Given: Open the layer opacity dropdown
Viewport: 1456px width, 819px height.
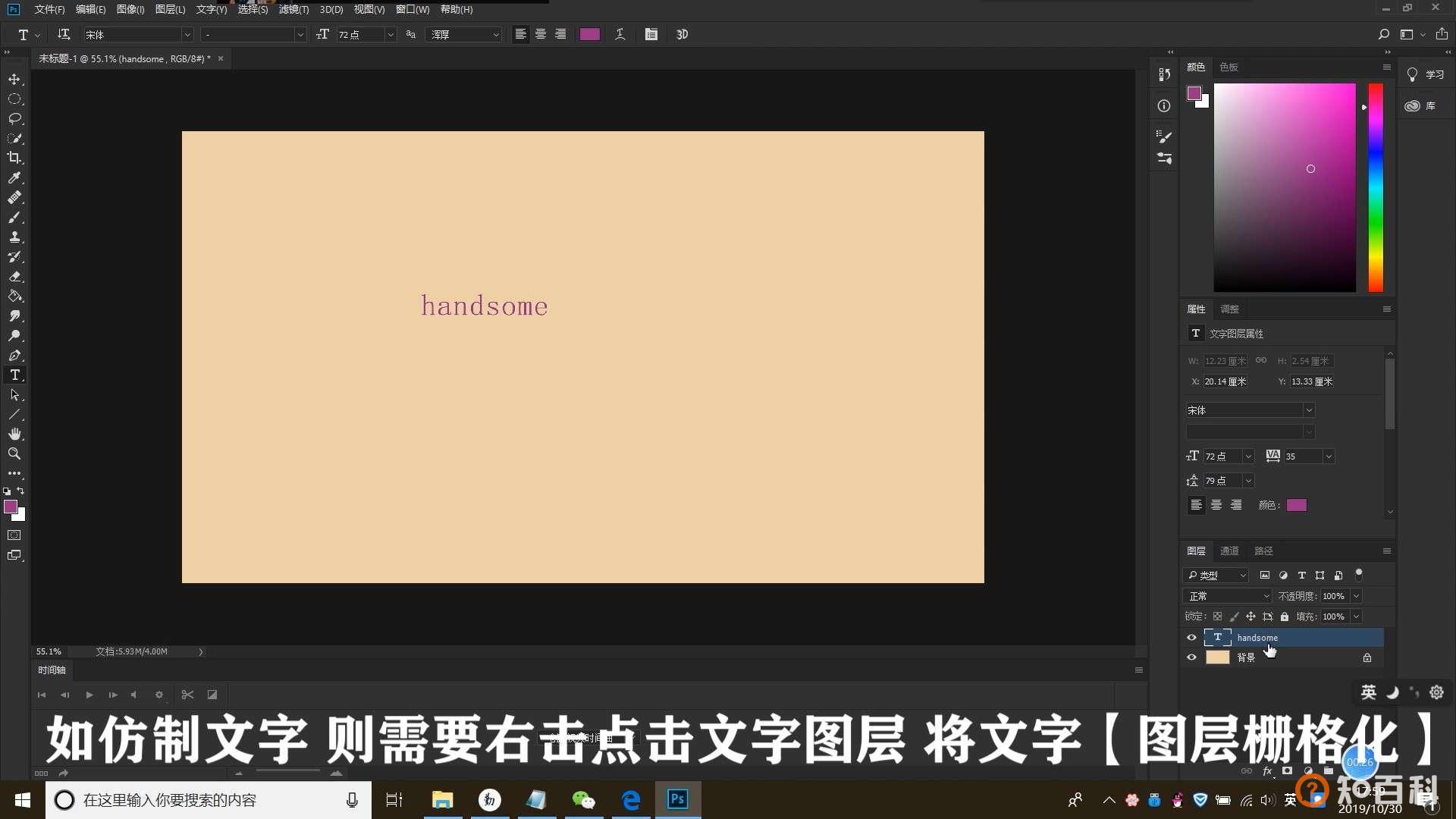Looking at the screenshot, I should click(1356, 596).
